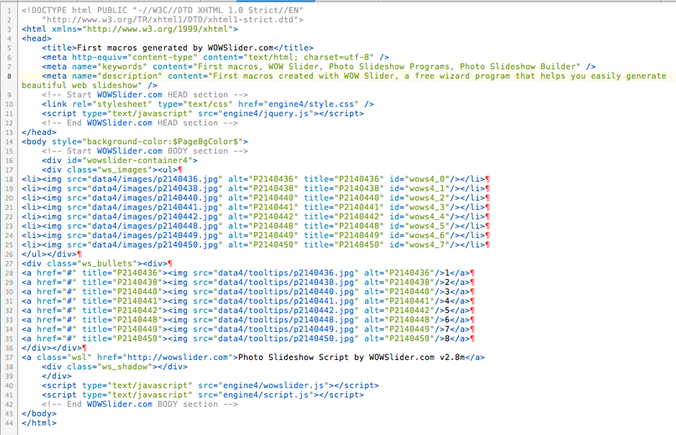Screen dimensions: 676x435
Task: Click the "End WOWSlider.com HEAD section" comment
Action: (x=140, y=123)
